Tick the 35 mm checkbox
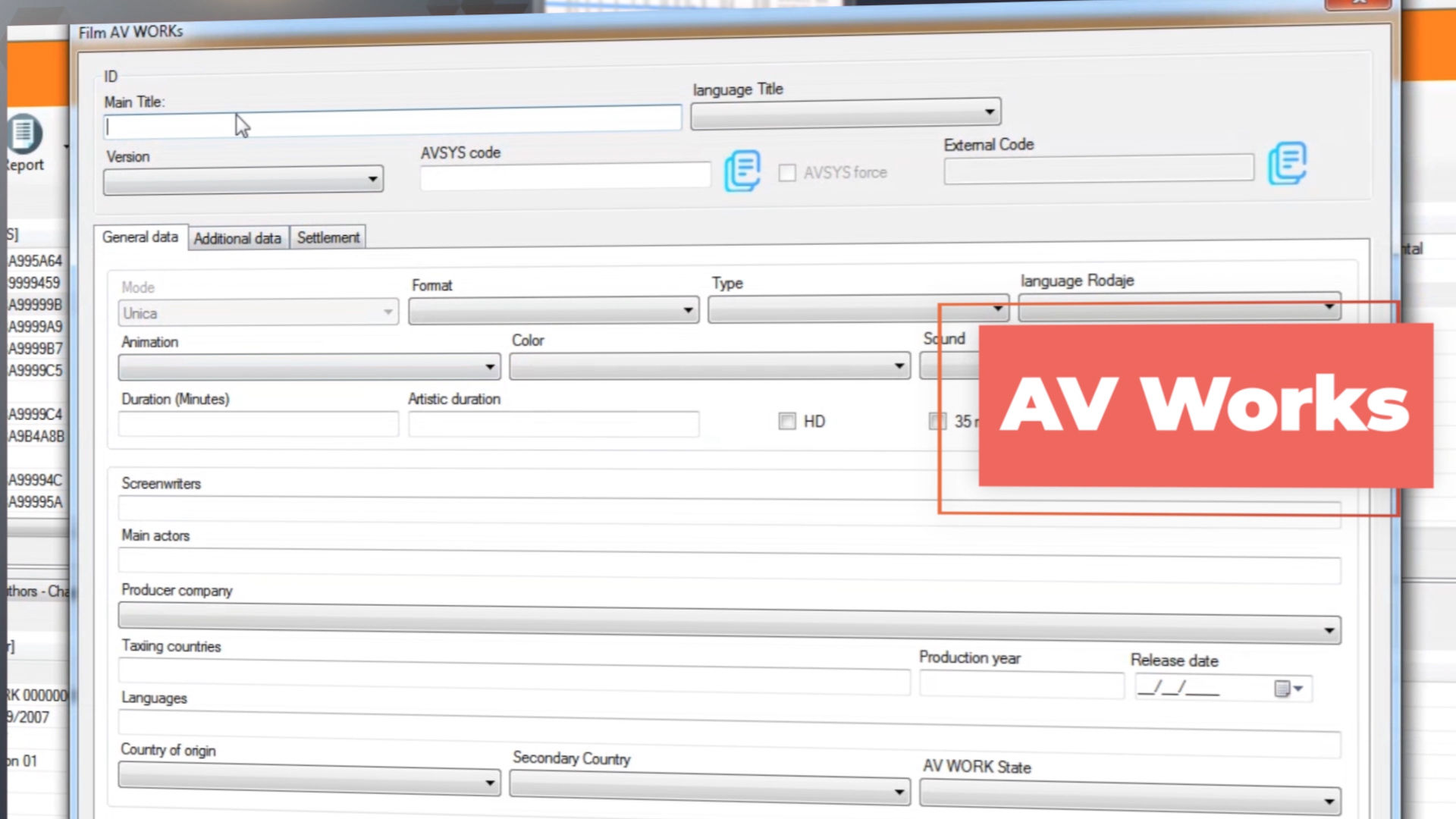Viewport: 1456px width, 819px height. coord(938,421)
